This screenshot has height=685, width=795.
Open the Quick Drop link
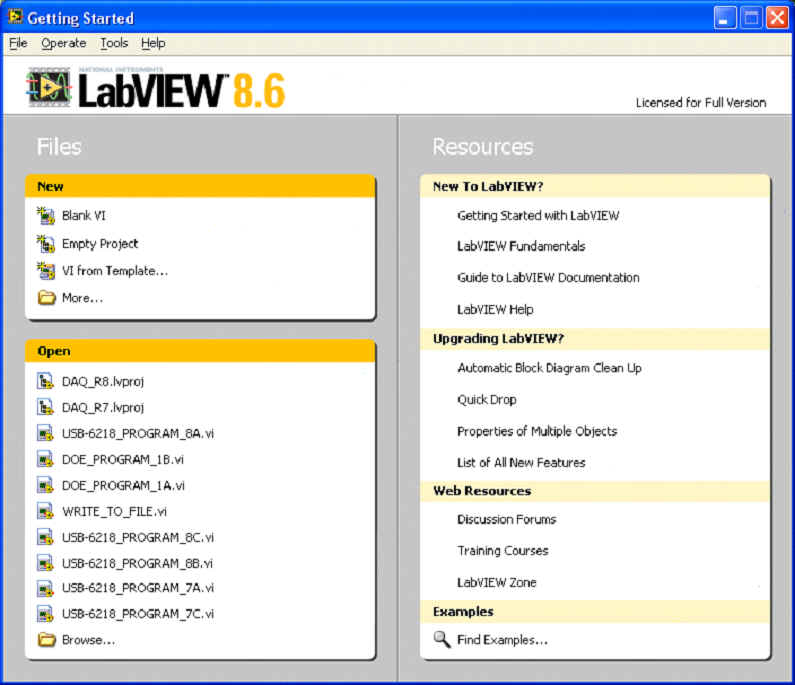[x=487, y=400]
